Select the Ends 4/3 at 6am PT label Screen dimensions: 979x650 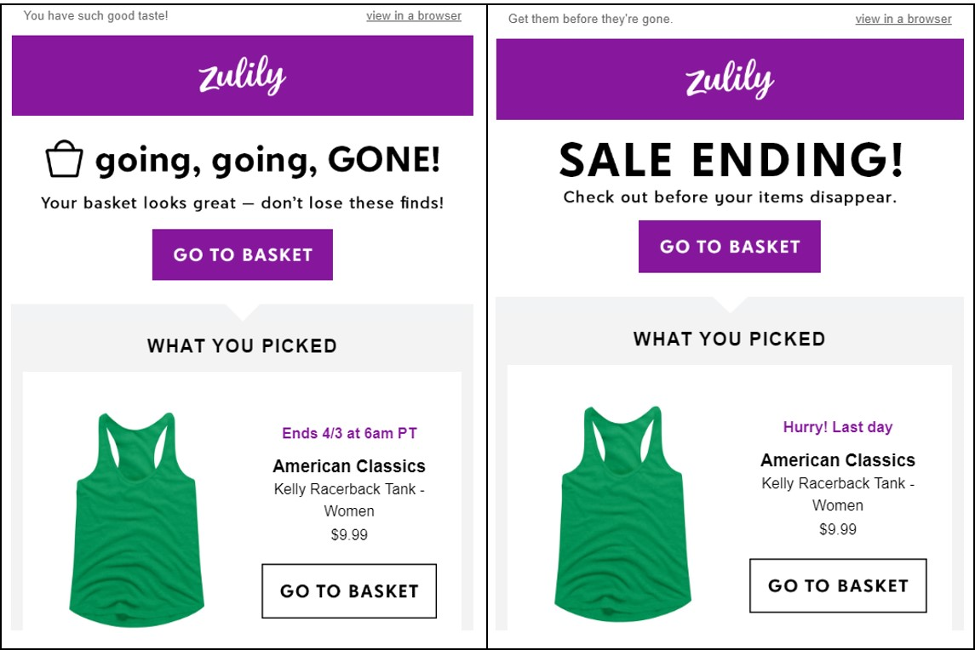[349, 432]
